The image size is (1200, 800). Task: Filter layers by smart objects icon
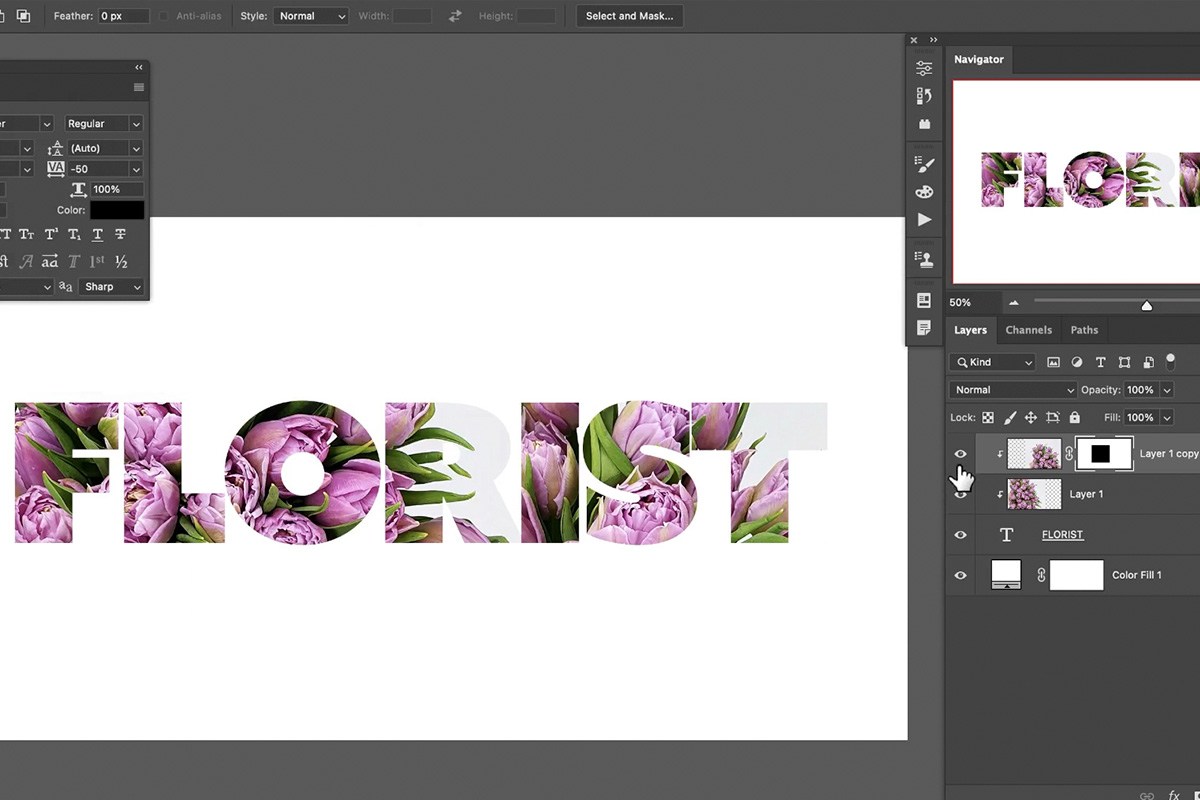click(1148, 362)
